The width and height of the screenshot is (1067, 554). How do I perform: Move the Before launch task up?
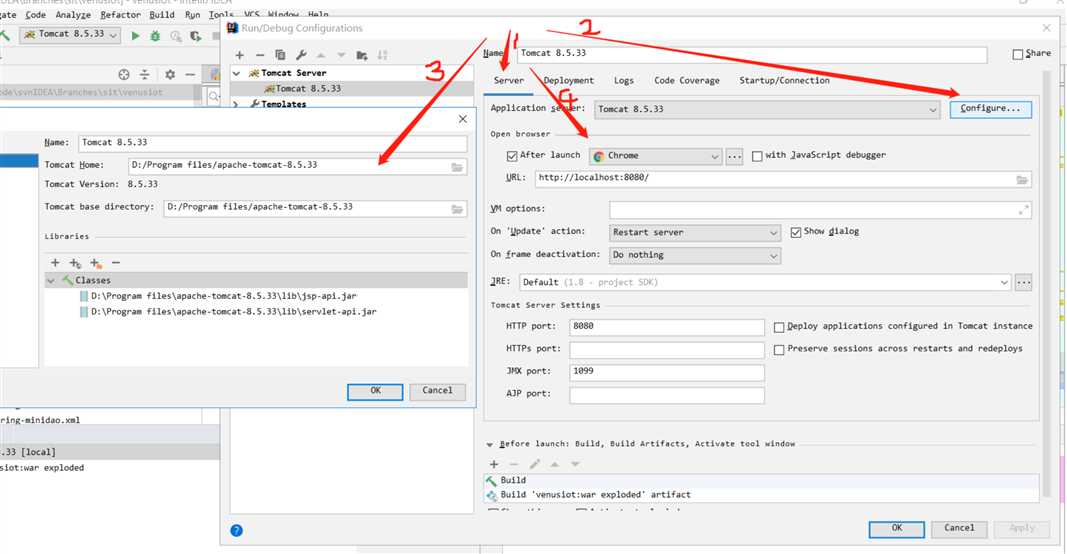pos(555,464)
